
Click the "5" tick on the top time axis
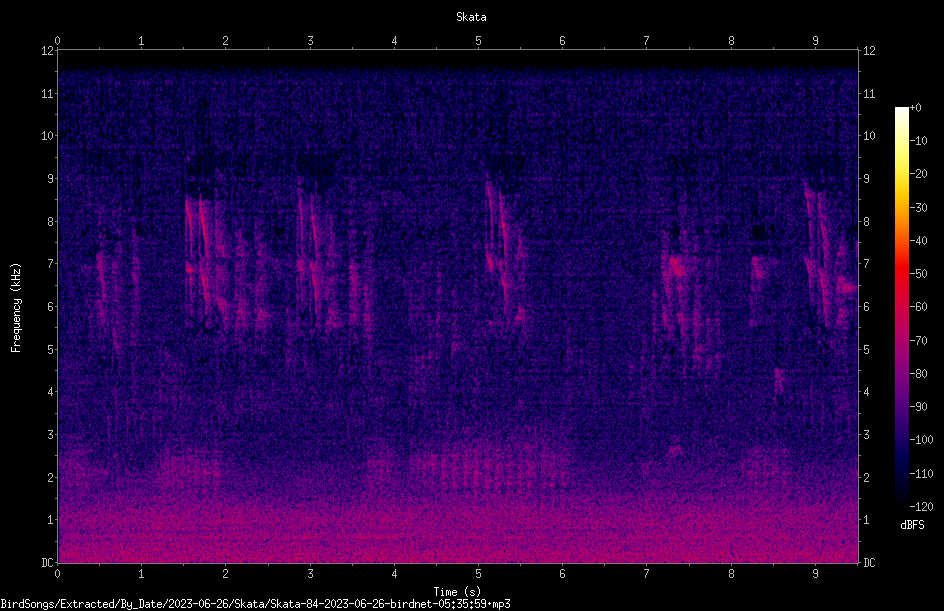pos(479,41)
